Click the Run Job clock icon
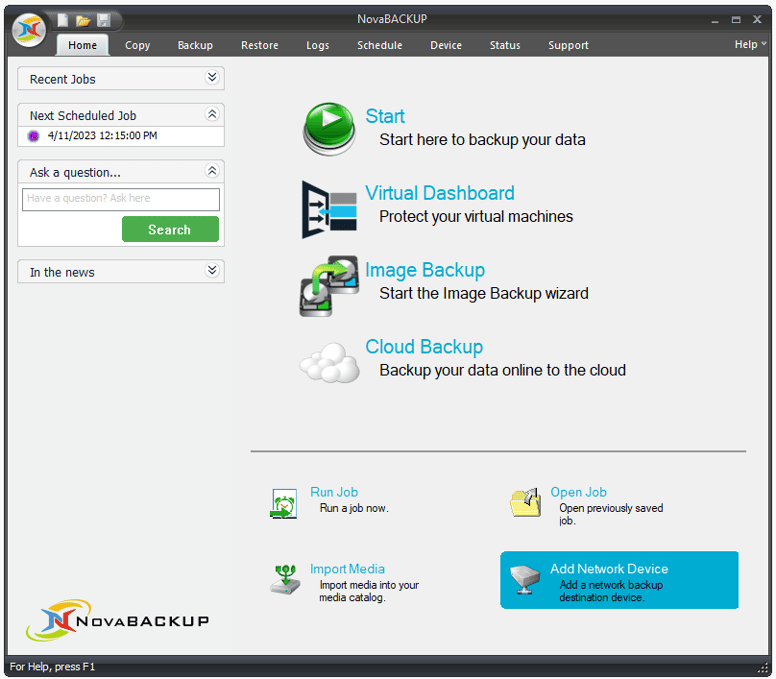The width and height of the screenshot is (776, 679). pyautogui.click(x=284, y=503)
